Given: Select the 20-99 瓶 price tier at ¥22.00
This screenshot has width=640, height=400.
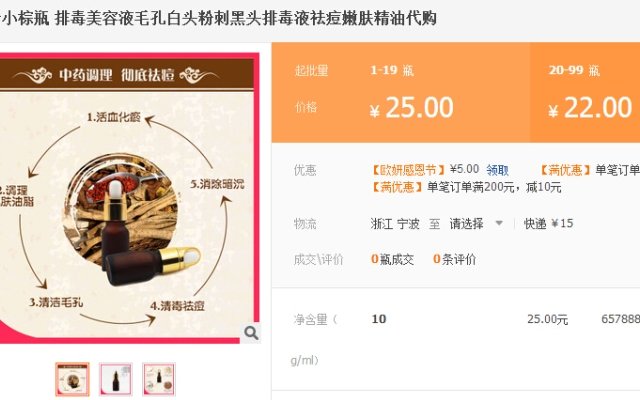Looking at the screenshot, I should tap(585, 93).
